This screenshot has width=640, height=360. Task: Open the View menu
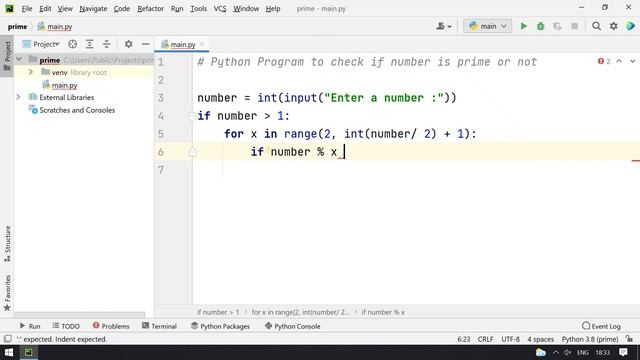point(65,8)
